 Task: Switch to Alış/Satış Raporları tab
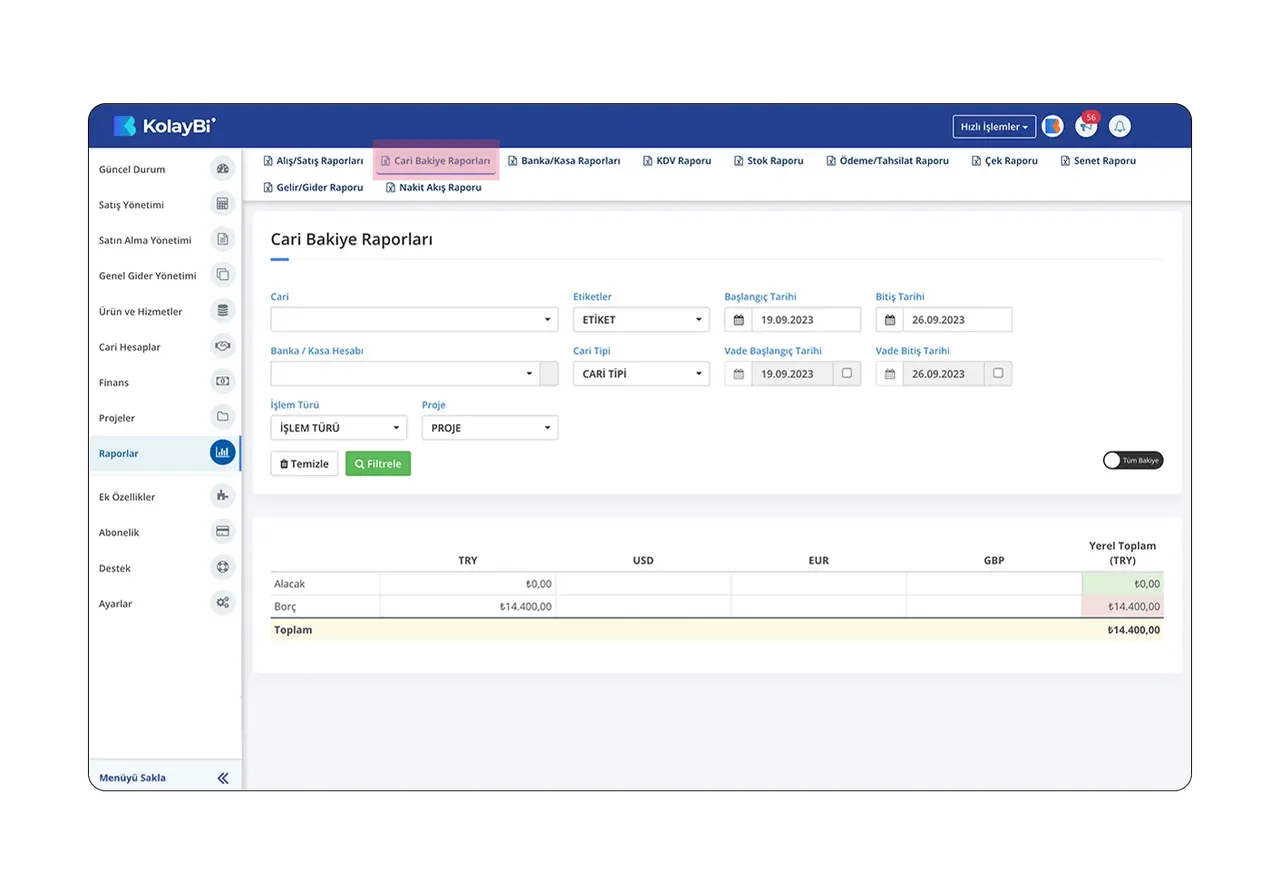313,161
